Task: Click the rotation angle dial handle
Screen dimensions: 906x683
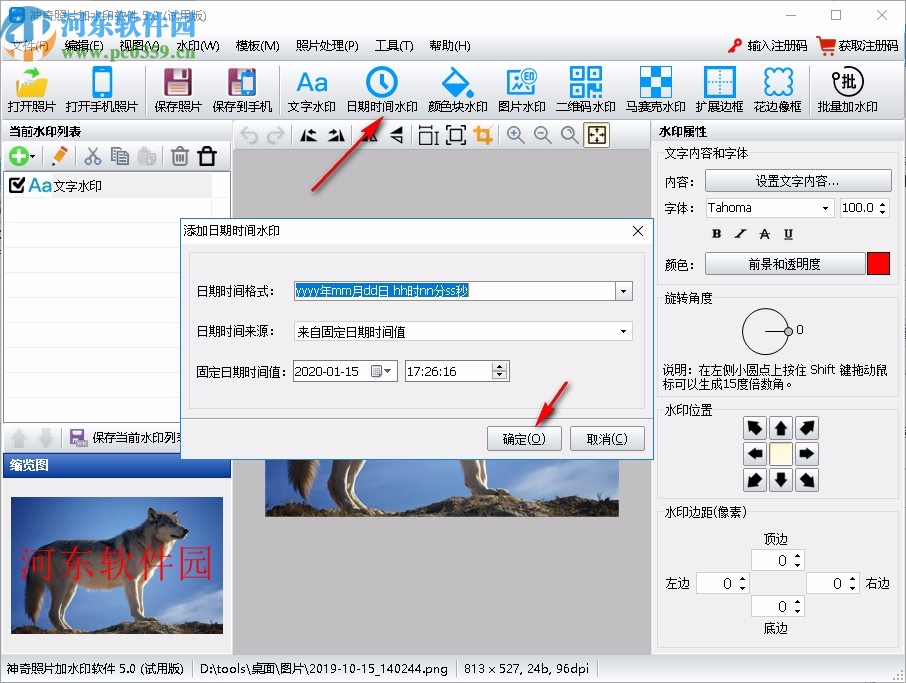Action: [x=788, y=331]
